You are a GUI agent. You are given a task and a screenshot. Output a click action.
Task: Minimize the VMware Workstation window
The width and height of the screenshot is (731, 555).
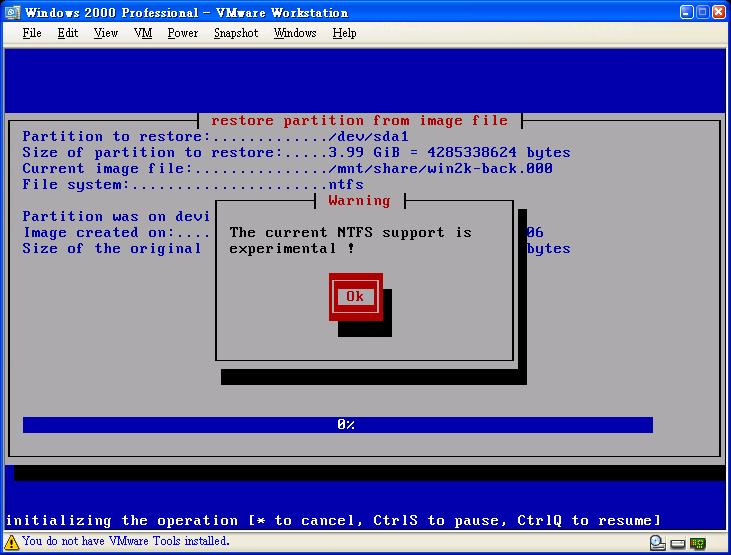tap(686, 12)
